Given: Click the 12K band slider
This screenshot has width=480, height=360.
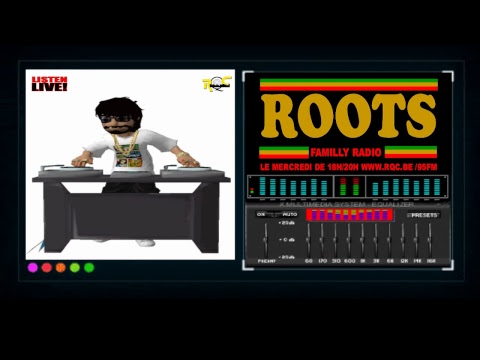Looking at the screenshot, I should coord(403,240).
